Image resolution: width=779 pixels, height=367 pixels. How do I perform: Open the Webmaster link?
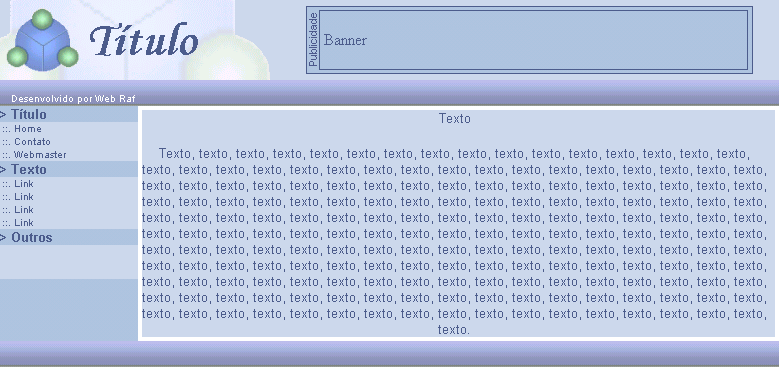[x=40, y=155]
